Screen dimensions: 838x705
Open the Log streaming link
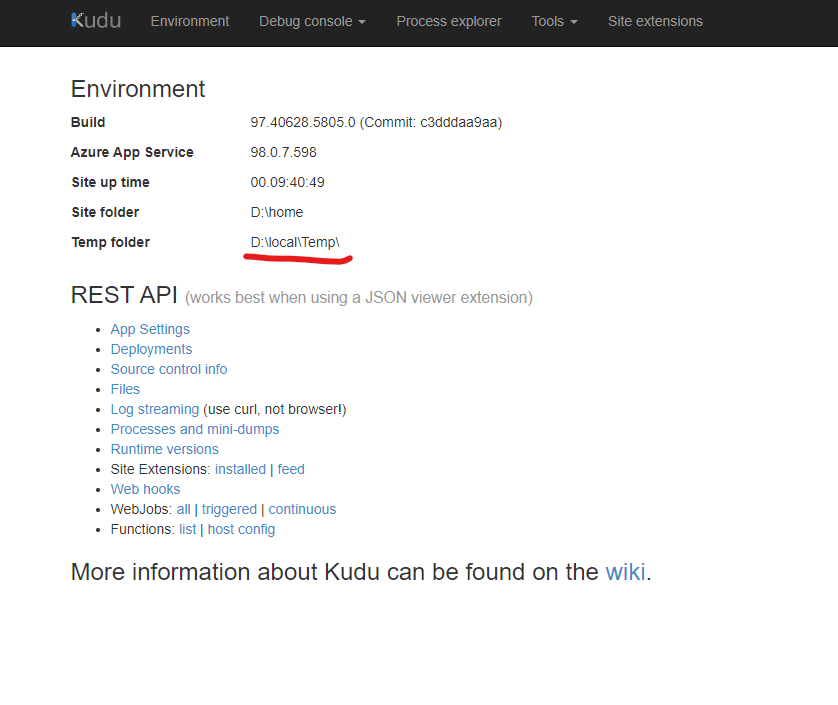[x=154, y=409]
